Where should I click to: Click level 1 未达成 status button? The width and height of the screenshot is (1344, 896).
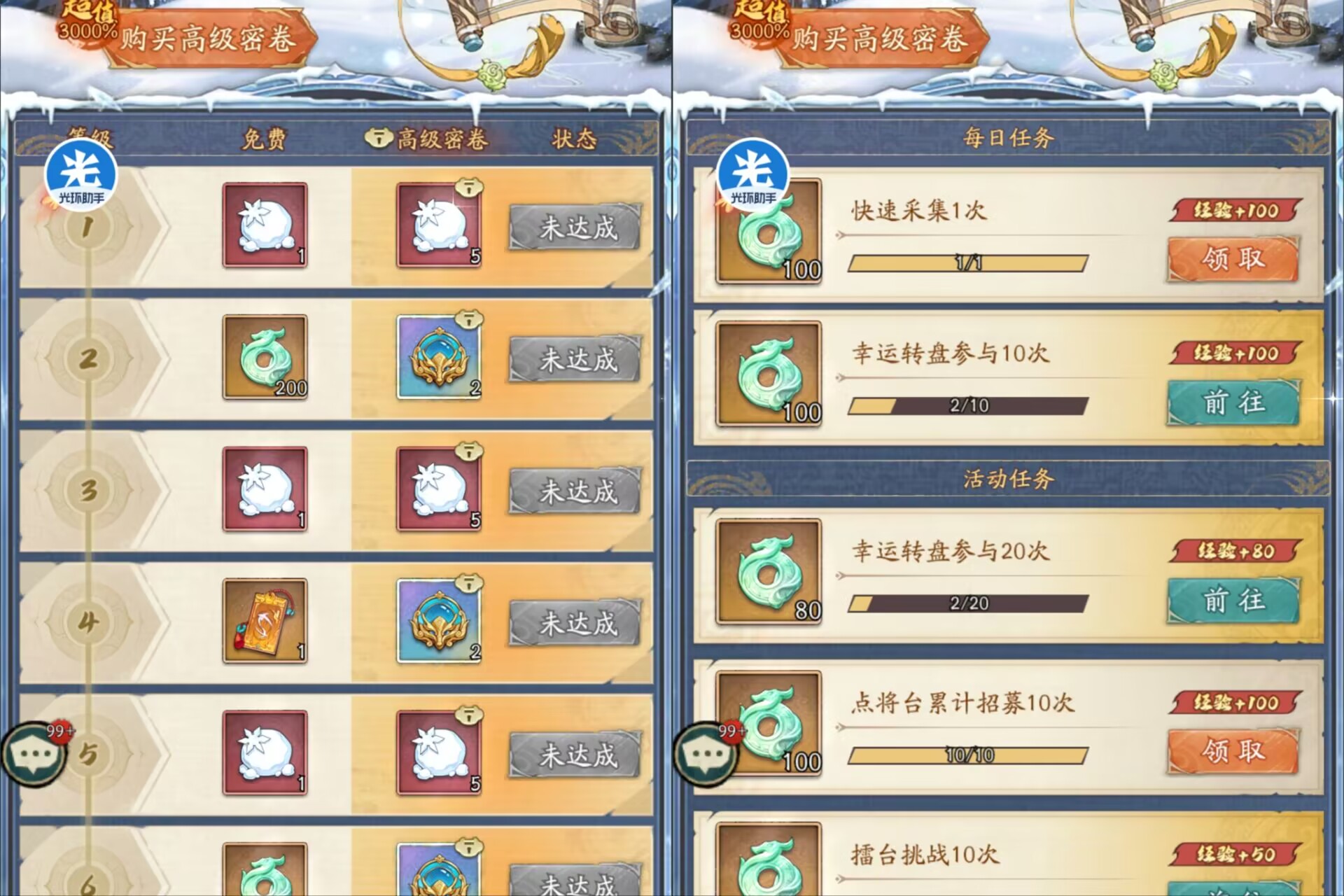(575, 227)
